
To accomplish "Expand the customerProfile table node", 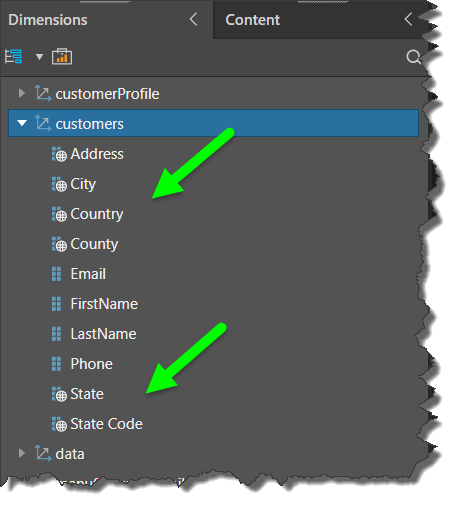I will (x=22, y=93).
